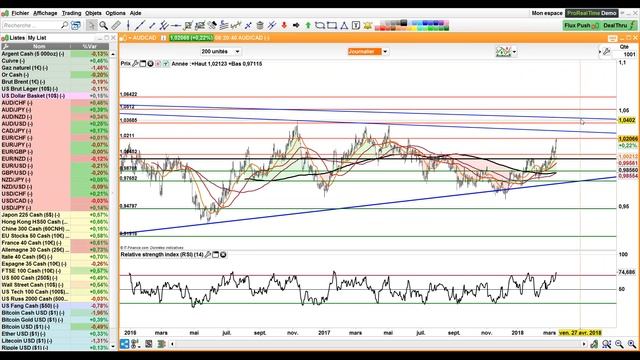This screenshot has height=360, width=640.
Task: Open Mon espace
Action: tap(547, 13)
